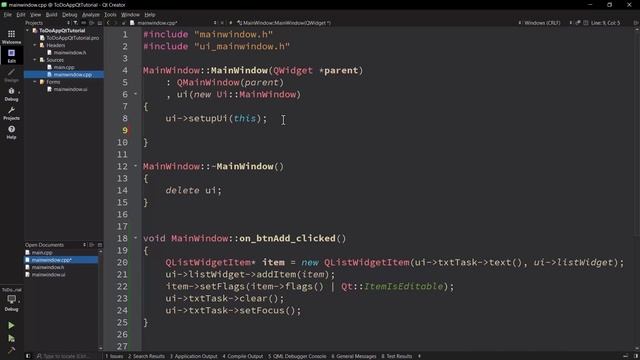
Task: Toggle the left sidebar visibility
Action: pyautogui.click(x=28, y=356)
